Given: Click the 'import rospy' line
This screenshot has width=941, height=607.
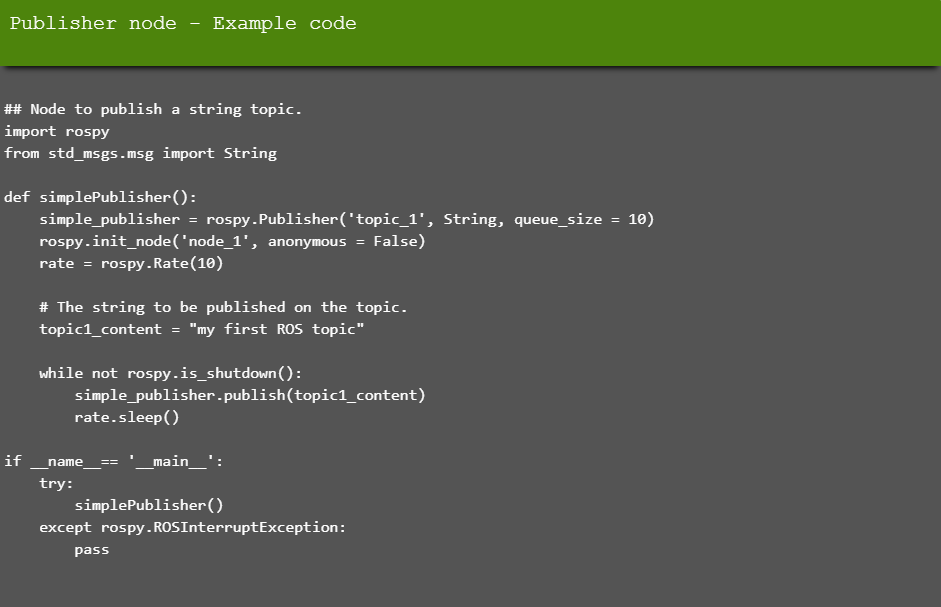Looking at the screenshot, I should 57,131.
